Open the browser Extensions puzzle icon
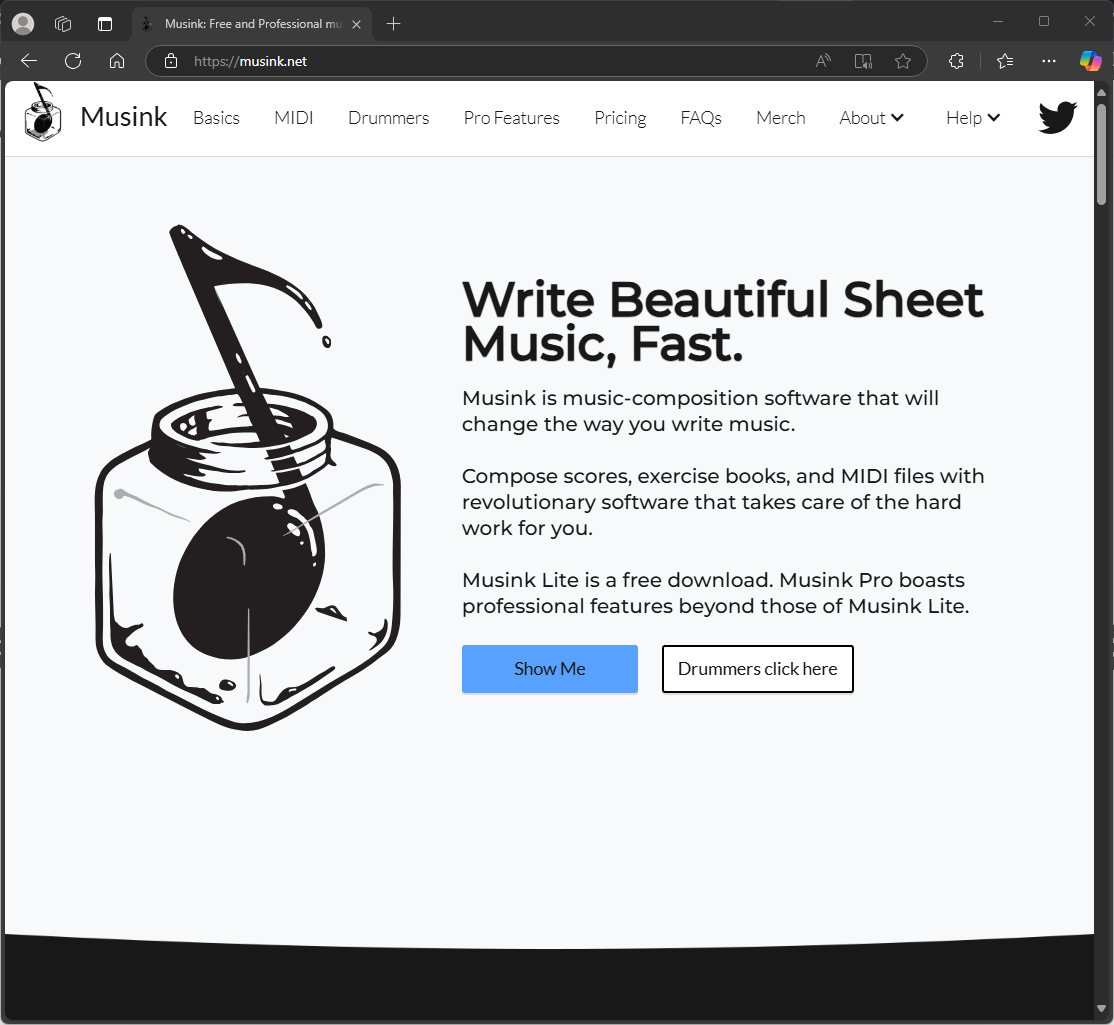 coord(956,61)
